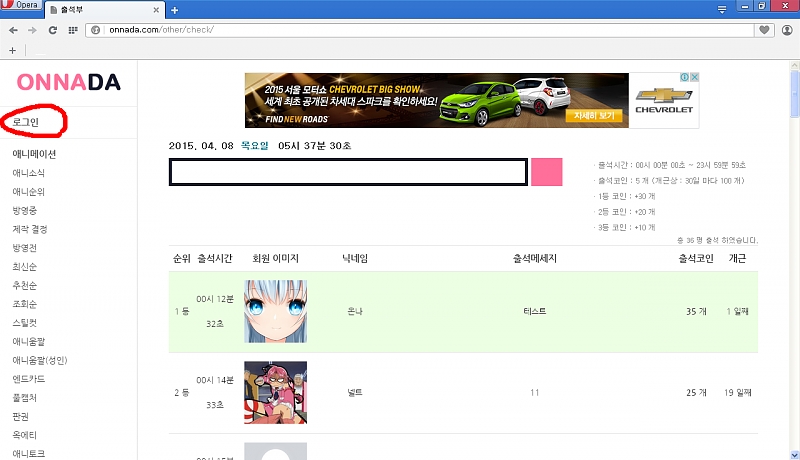Click the attendance message input box
The height and width of the screenshot is (460, 800).
pyautogui.click(x=348, y=172)
